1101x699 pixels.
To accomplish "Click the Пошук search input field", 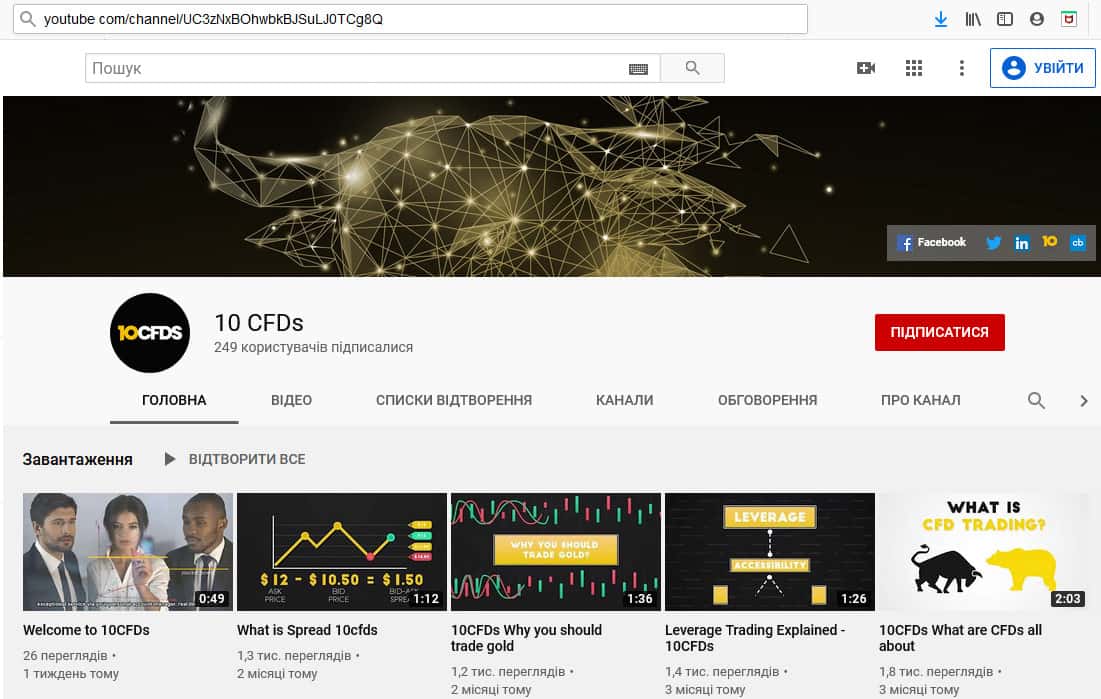I will [x=355, y=69].
